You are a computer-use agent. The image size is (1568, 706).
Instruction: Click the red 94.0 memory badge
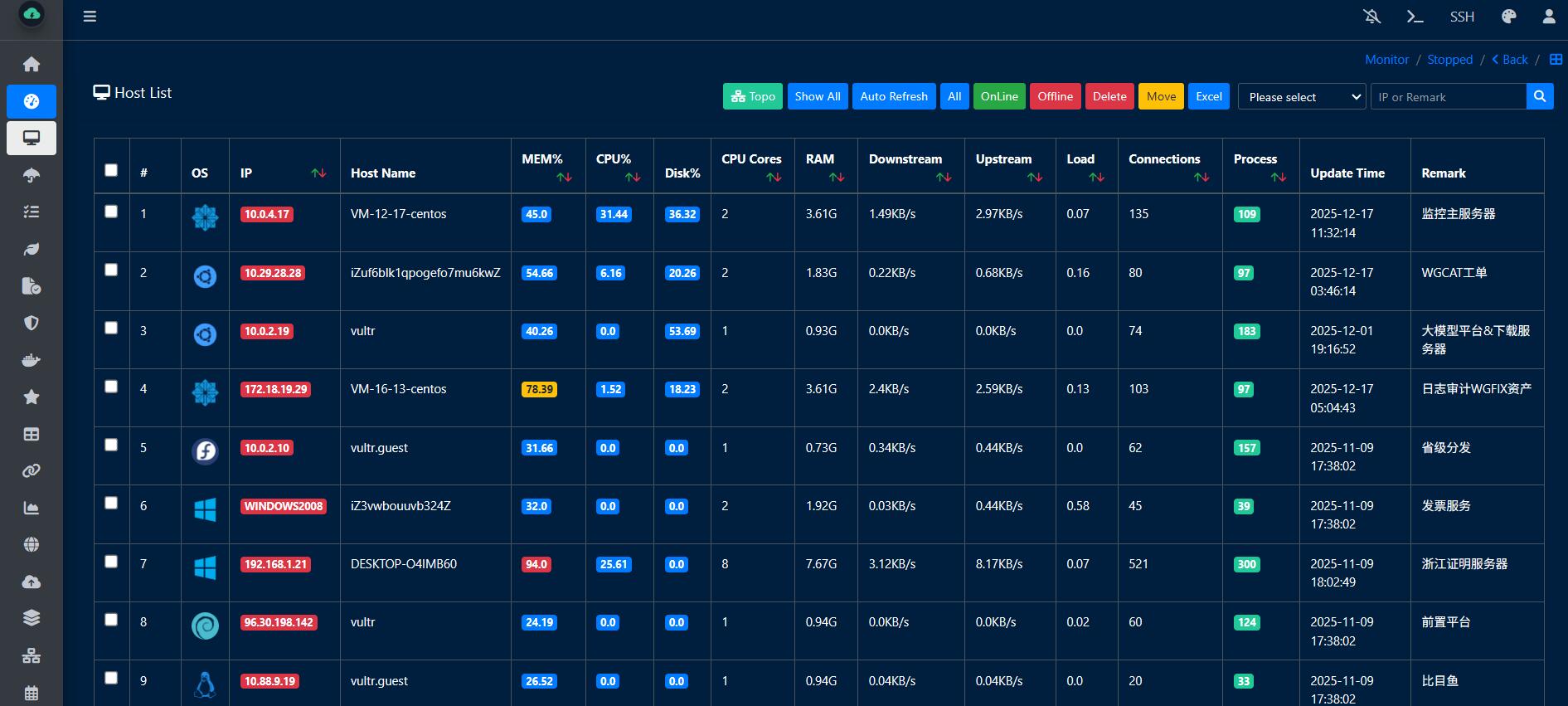coord(536,564)
